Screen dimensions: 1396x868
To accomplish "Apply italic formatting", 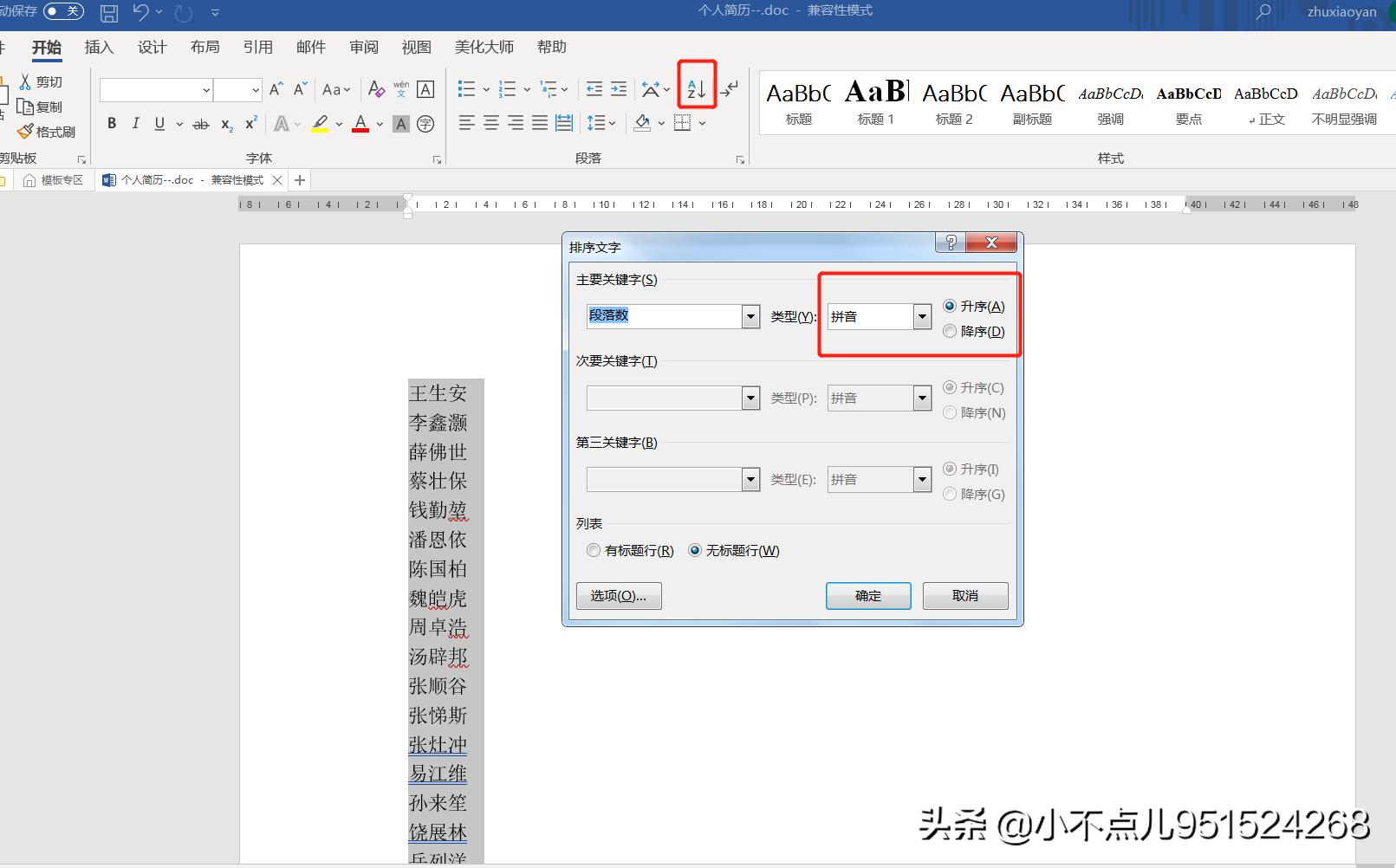I will click(135, 123).
